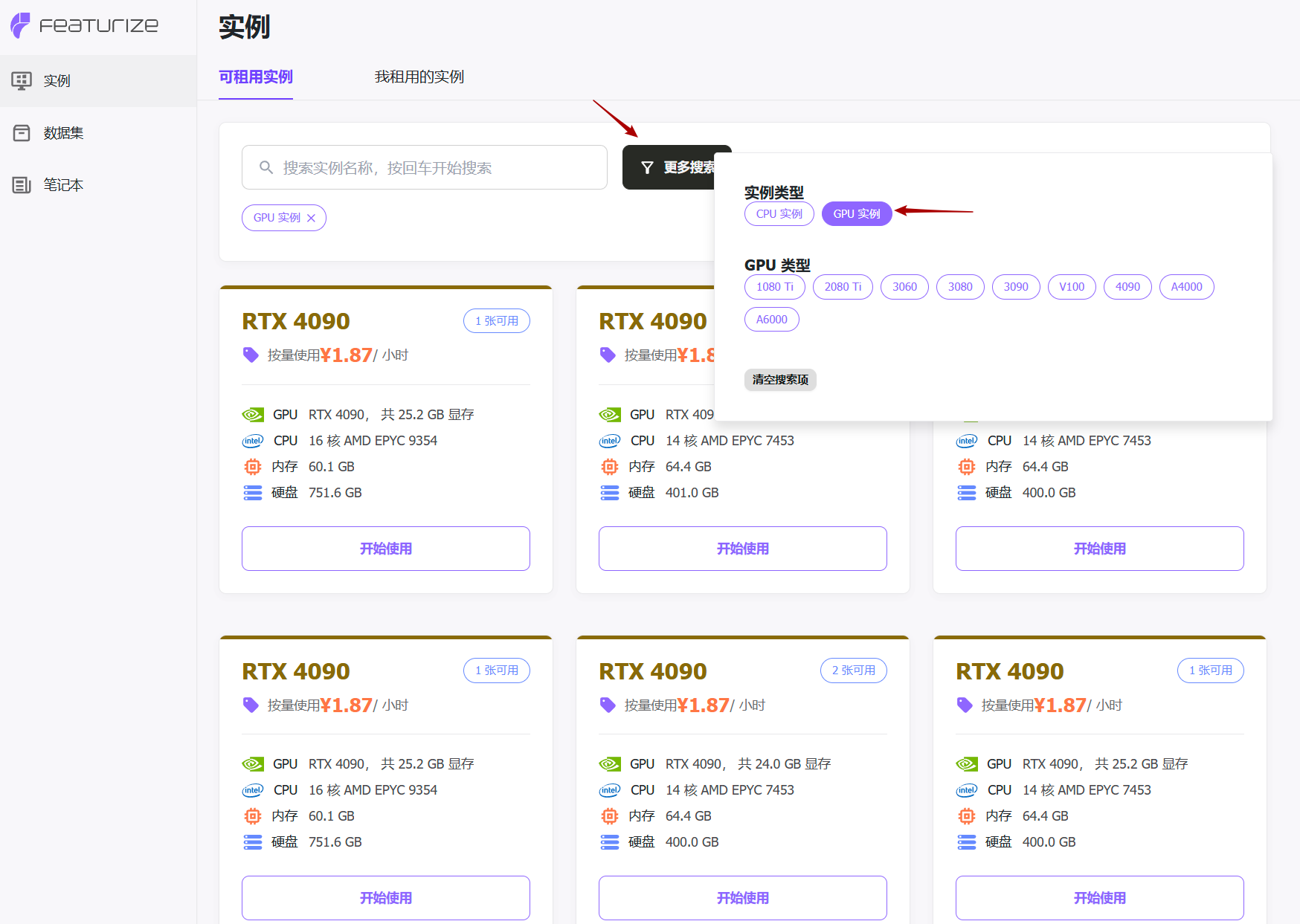Open the 数据集 sidebar archive icon
Screen dimensions: 1300x924
(x=22, y=133)
